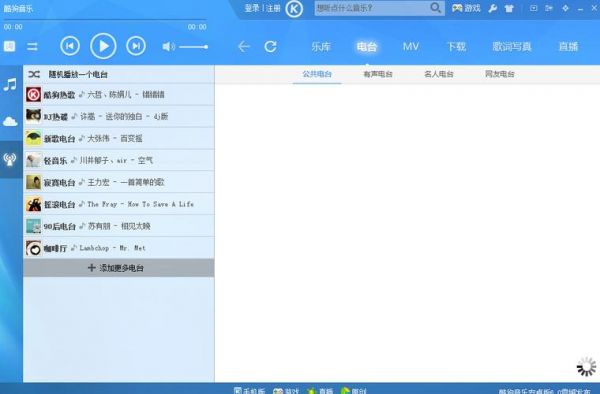The width and height of the screenshot is (600, 394).
Task: Switch to the 歌词写真 lyrics photo tab
Action: [x=512, y=47]
